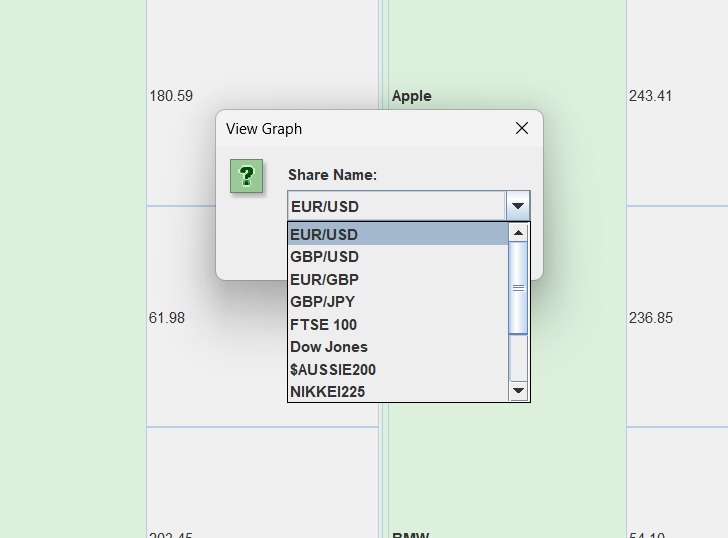Click the 61.98 value cell

click(167, 318)
